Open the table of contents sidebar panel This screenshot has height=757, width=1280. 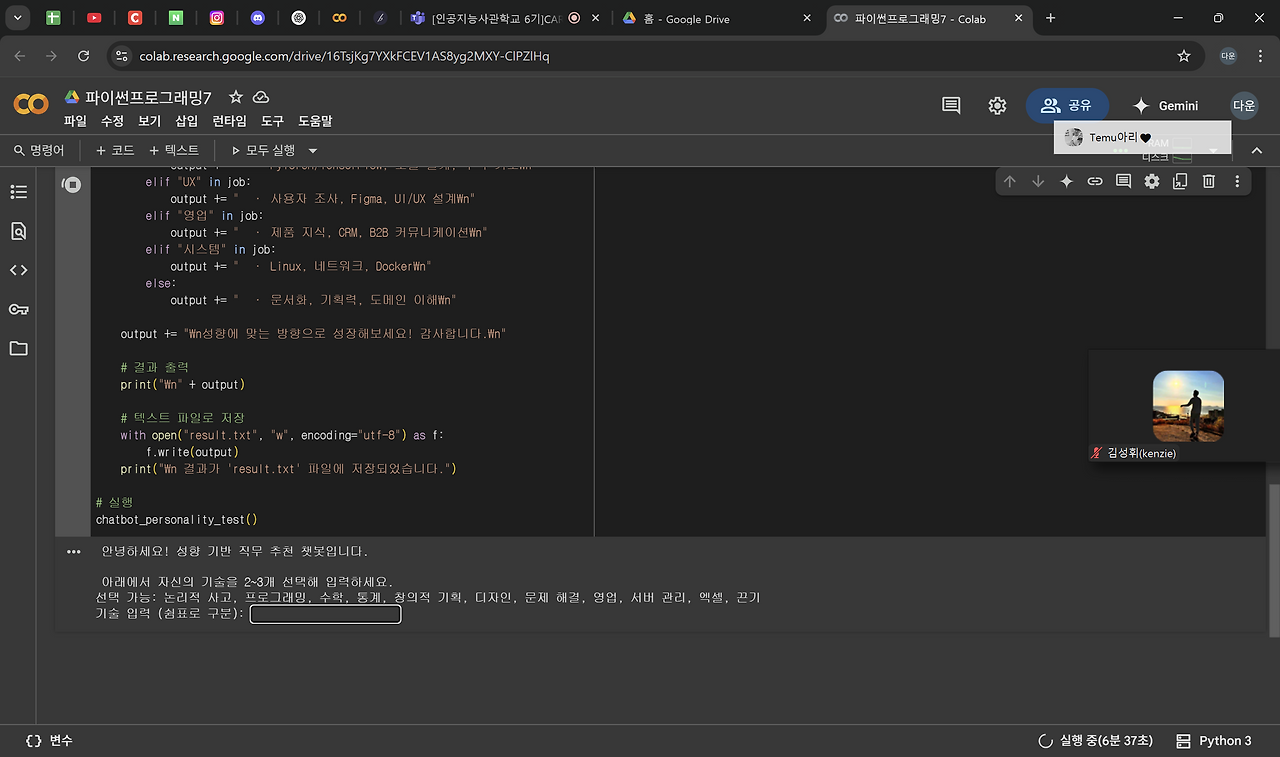(19, 191)
